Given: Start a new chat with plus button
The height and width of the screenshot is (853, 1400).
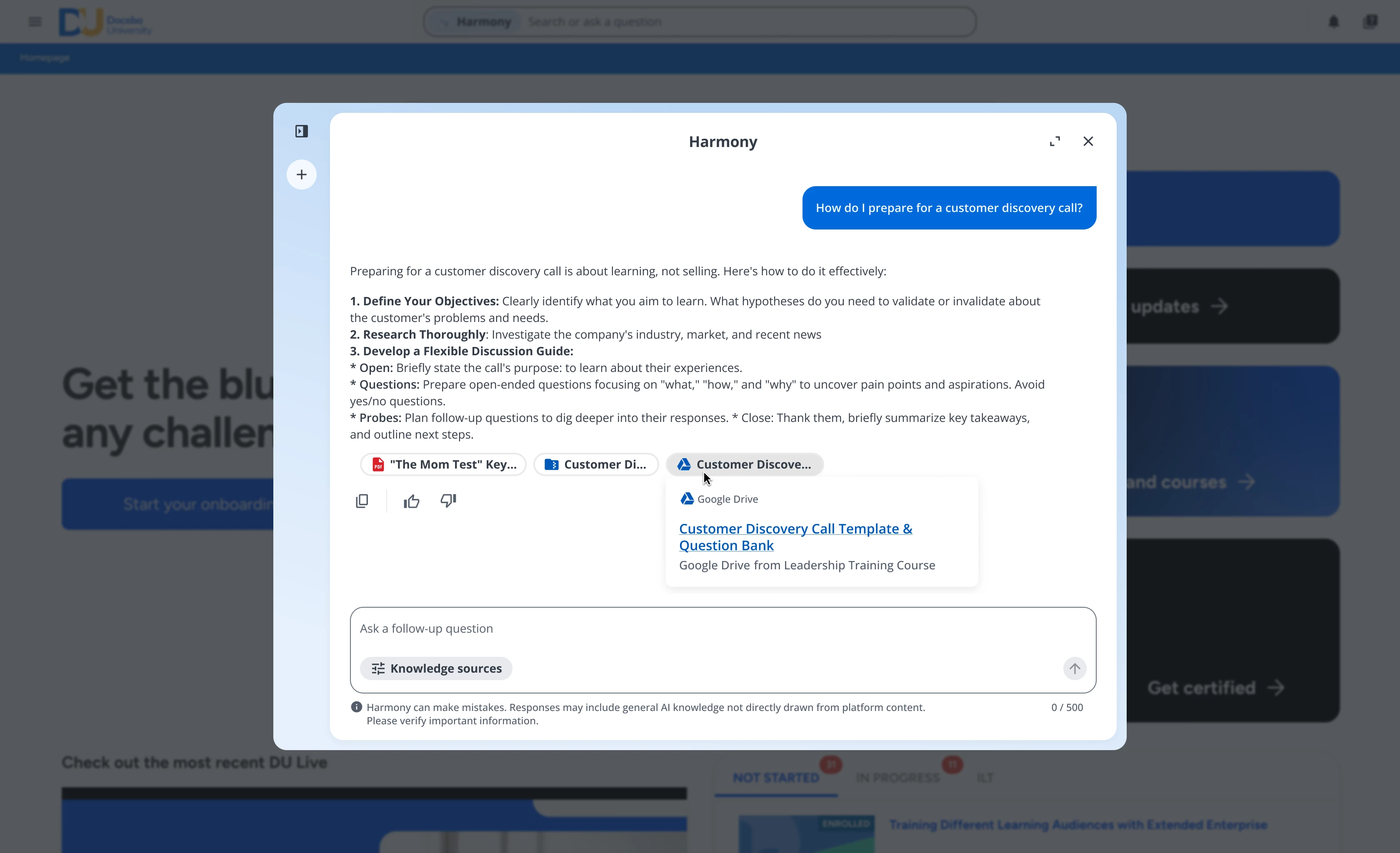Looking at the screenshot, I should pos(302,175).
